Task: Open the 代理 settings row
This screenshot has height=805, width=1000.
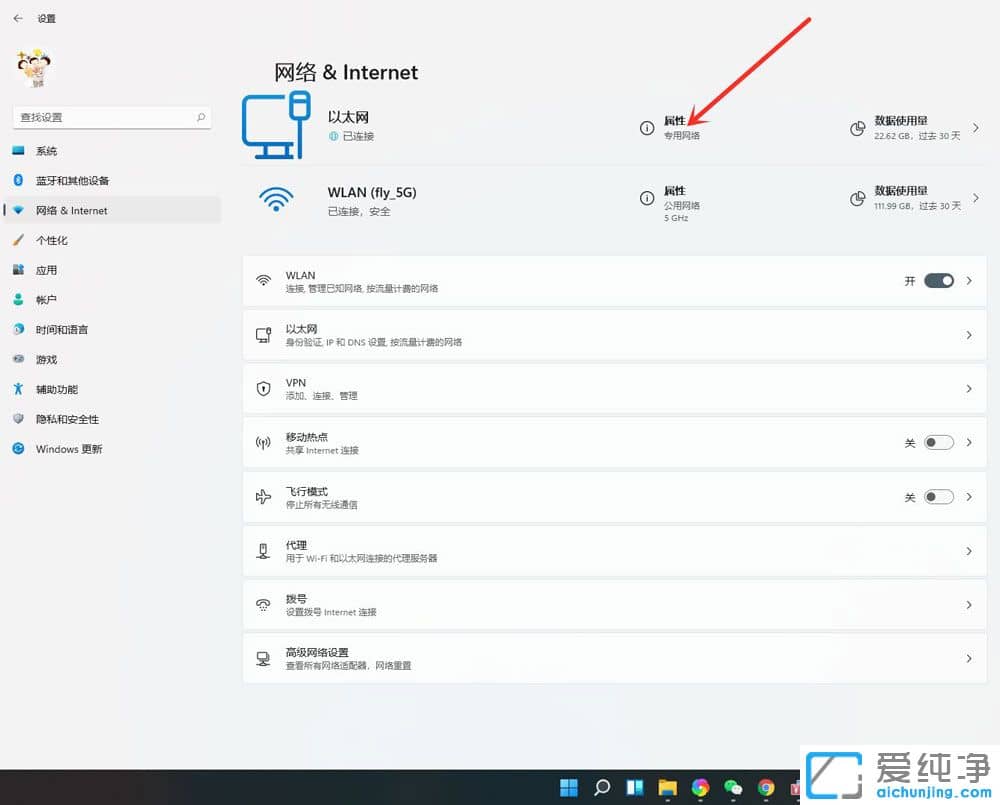Action: click(x=615, y=551)
